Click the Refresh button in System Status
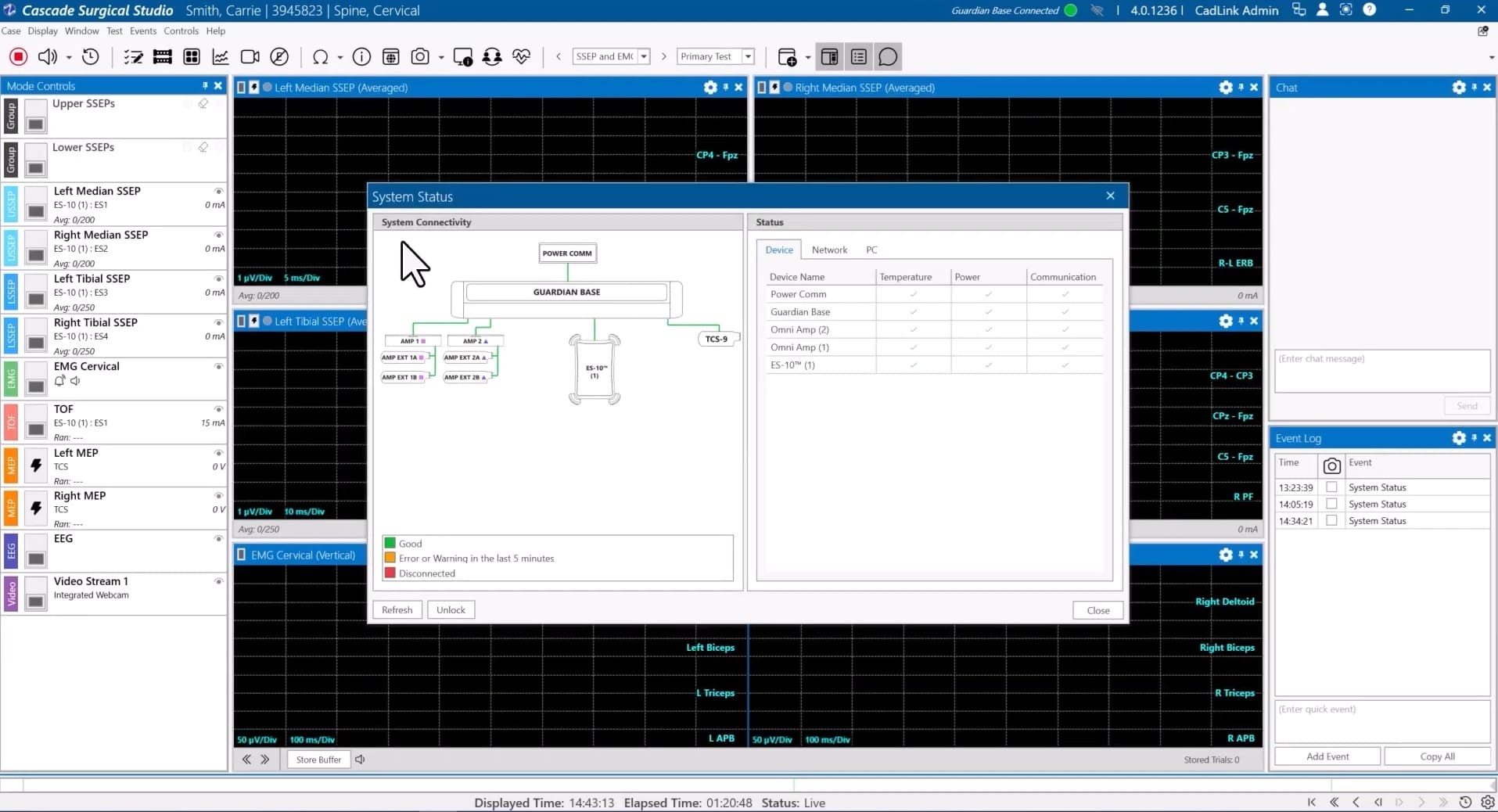This screenshot has width=1498, height=812. (397, 610)
